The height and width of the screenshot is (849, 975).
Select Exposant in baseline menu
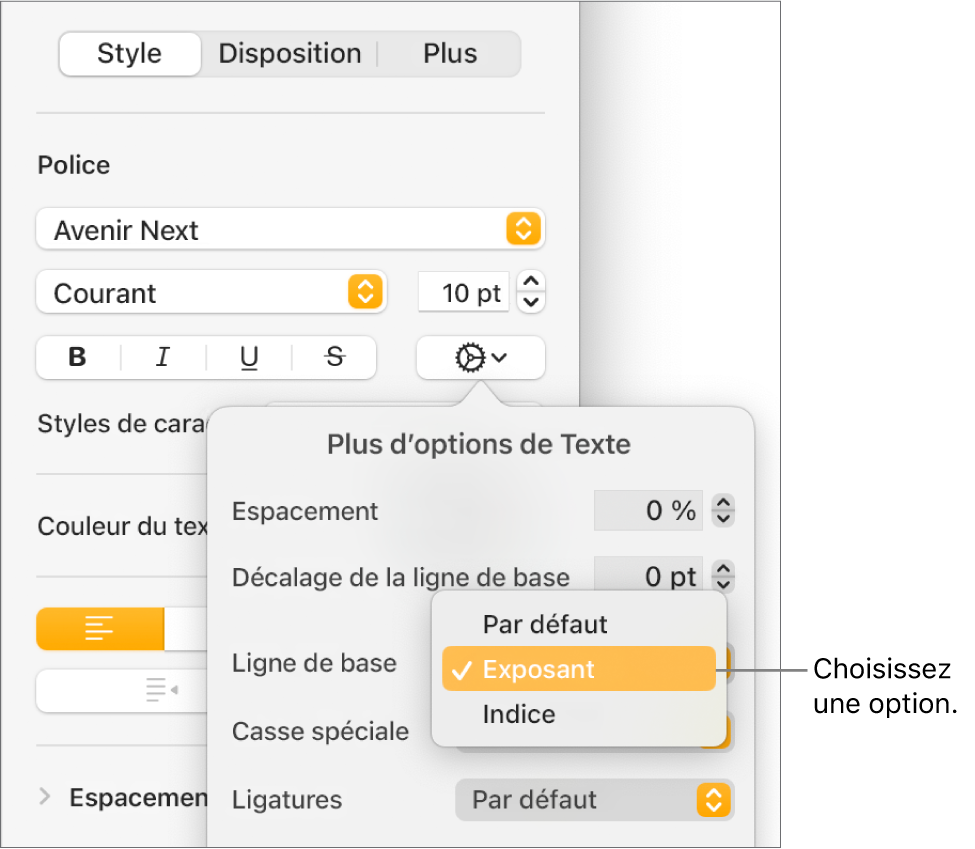(578, 670)
